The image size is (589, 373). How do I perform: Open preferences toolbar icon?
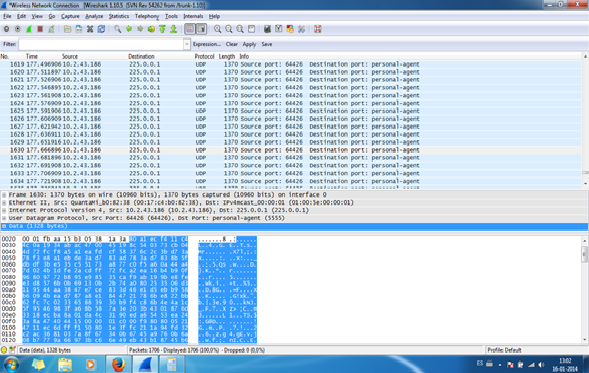coord(301,29)
